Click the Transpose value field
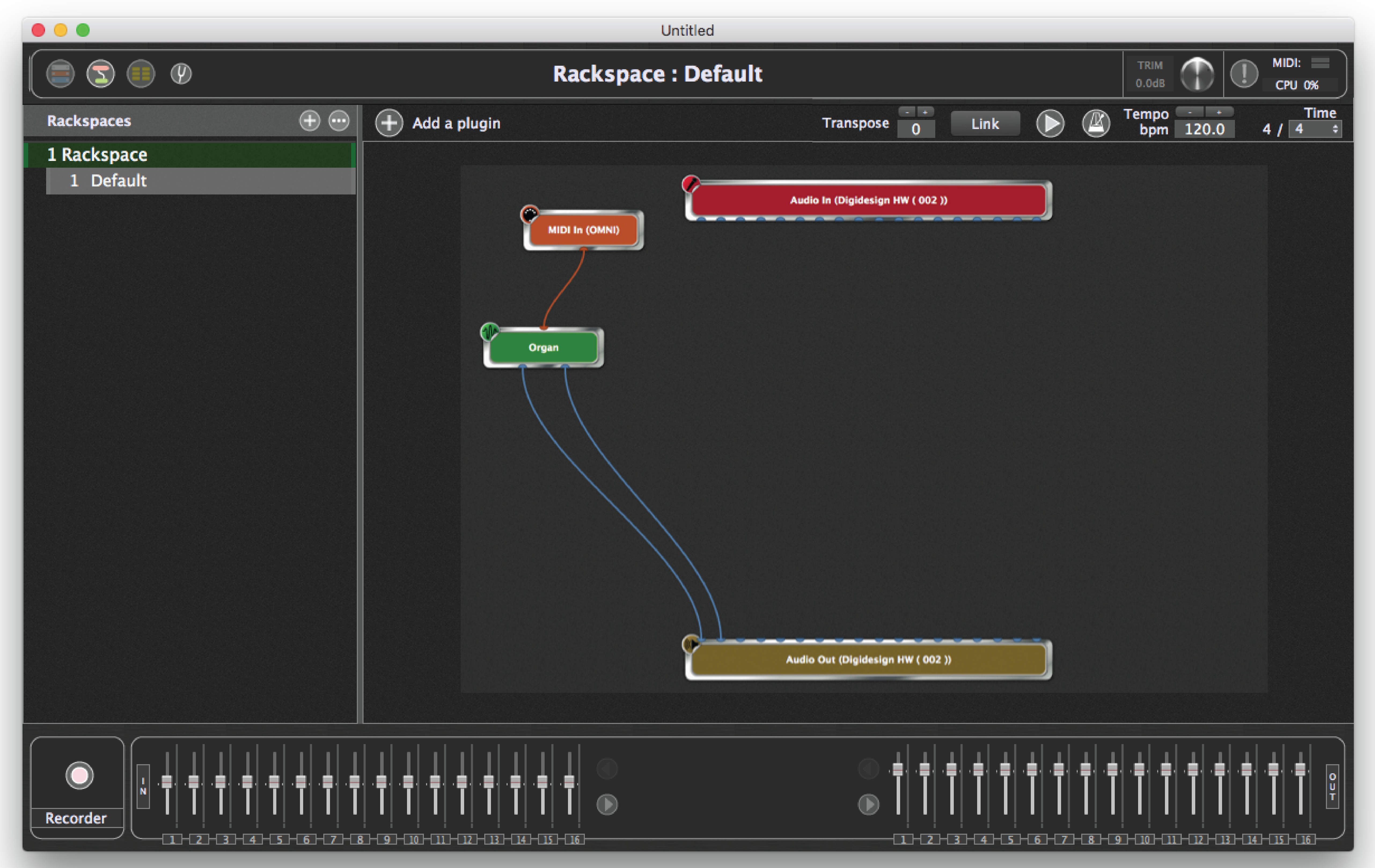The image size is (1375, 868). point(916,129)
